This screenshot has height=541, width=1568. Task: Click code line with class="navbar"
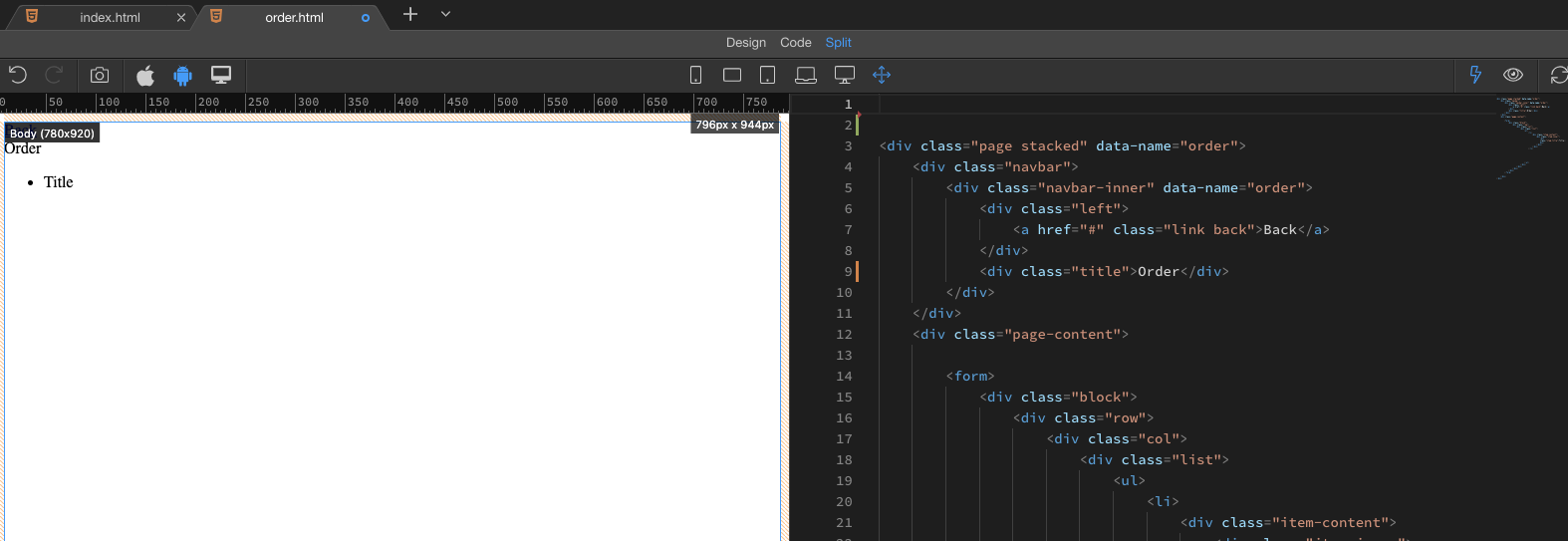[995, 166]
